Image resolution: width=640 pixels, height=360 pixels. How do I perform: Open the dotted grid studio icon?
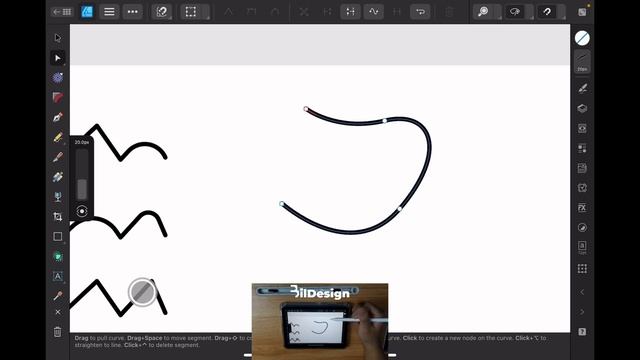click(x=582, y=268)
